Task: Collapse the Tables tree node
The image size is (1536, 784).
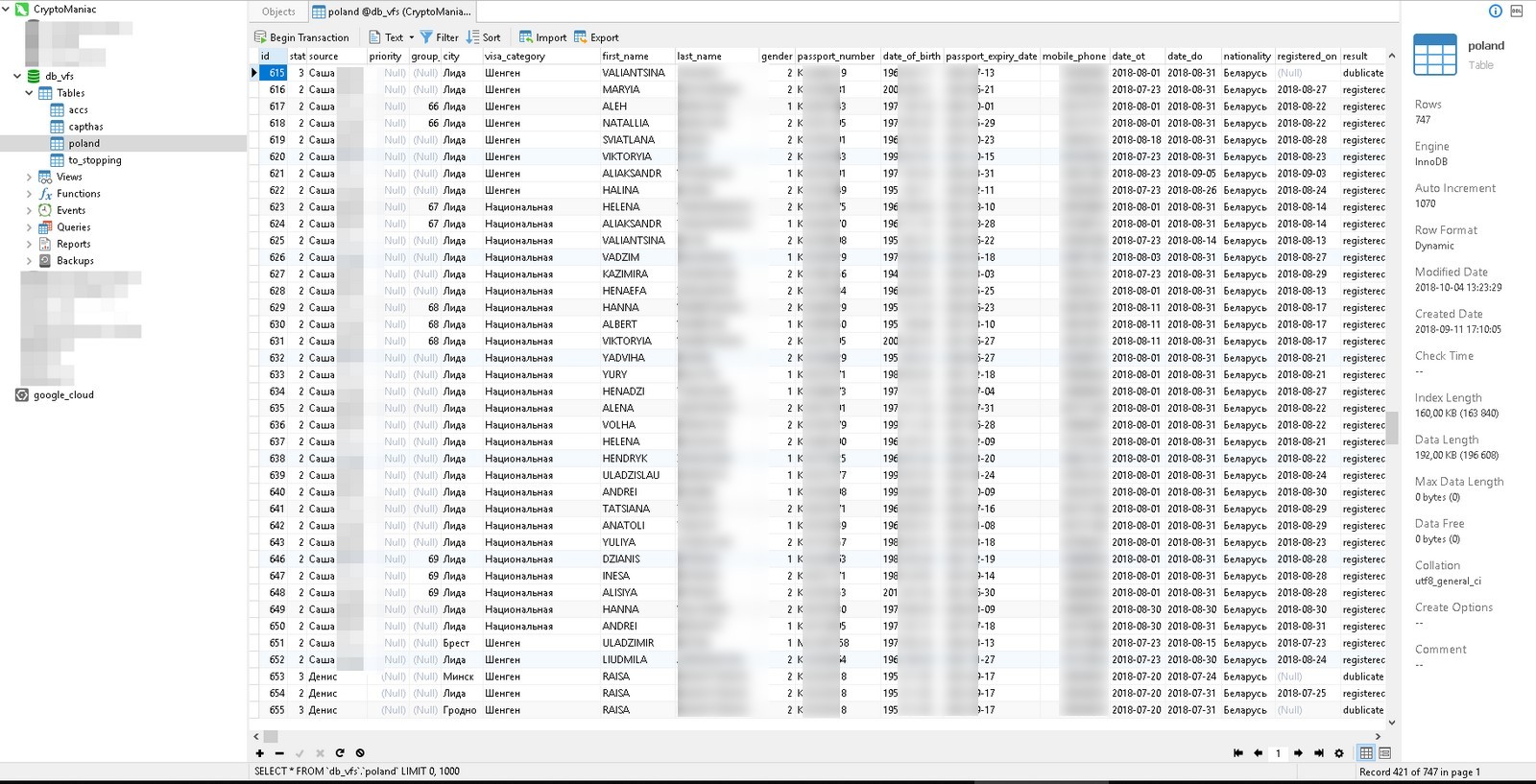Action: click(29, 93)
